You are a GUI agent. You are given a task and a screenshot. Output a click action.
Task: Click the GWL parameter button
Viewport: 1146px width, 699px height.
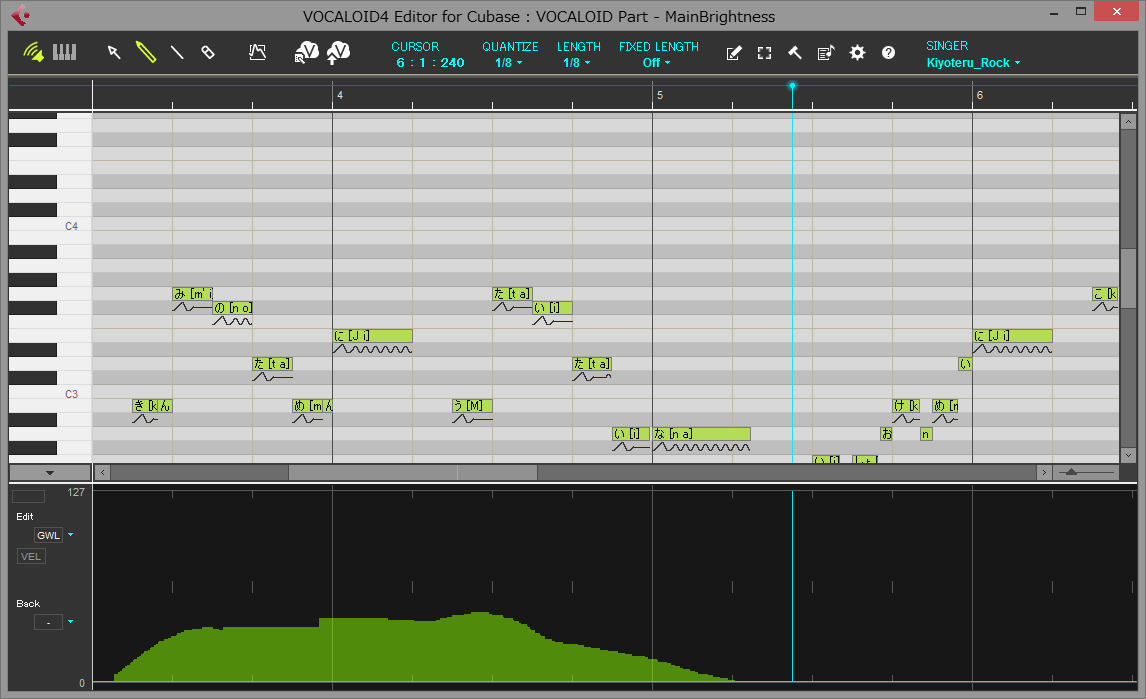(x=48, y=535)
